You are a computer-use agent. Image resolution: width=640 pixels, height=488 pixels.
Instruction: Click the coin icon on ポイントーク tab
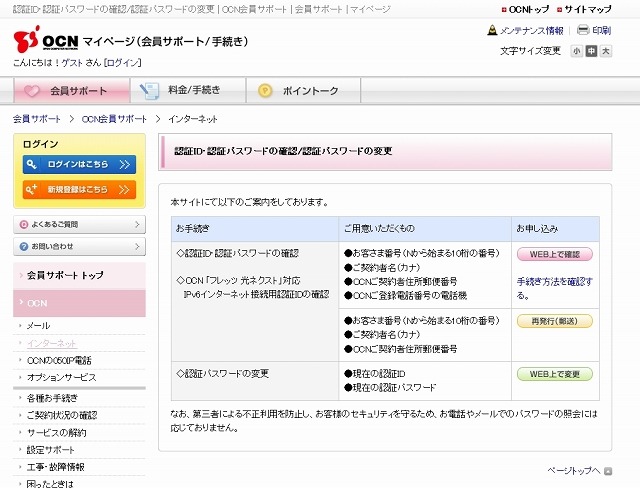[265, 90]
